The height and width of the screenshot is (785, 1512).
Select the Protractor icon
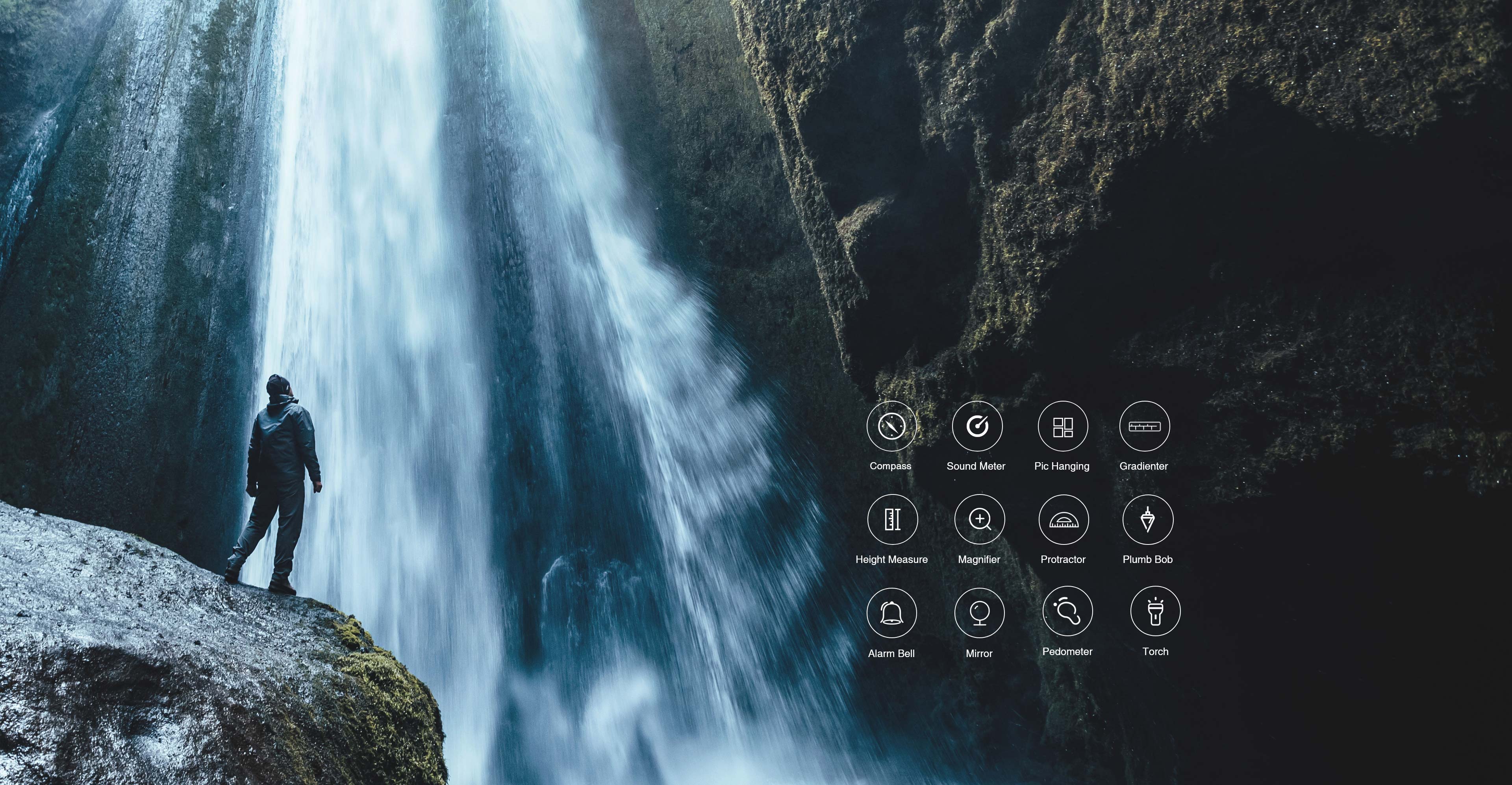pos(1063,519)
